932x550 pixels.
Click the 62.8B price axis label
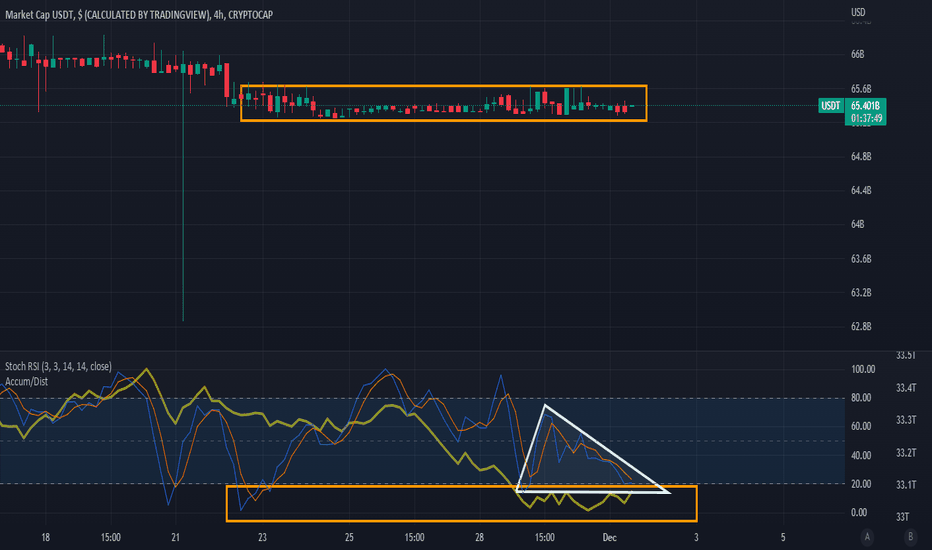pos(861,326)
